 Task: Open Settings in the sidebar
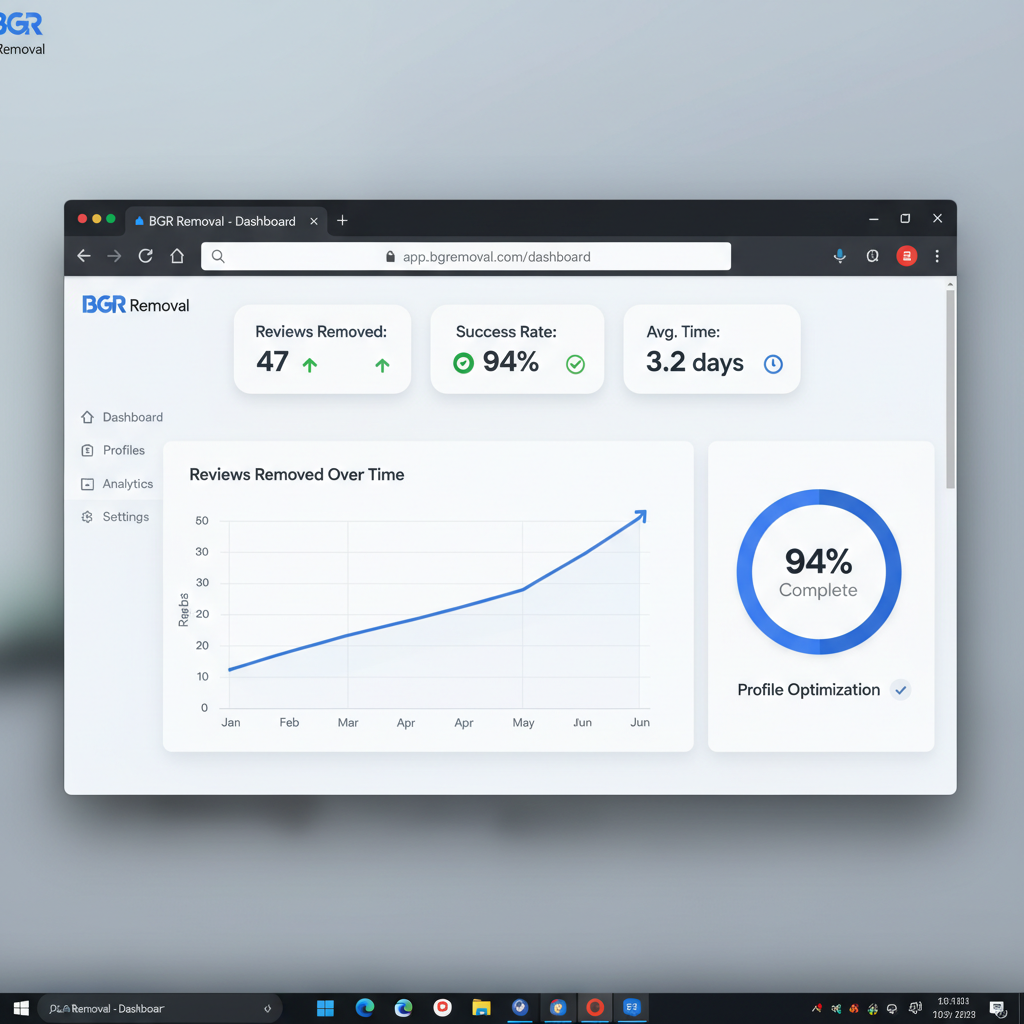(x=115, y=517)
